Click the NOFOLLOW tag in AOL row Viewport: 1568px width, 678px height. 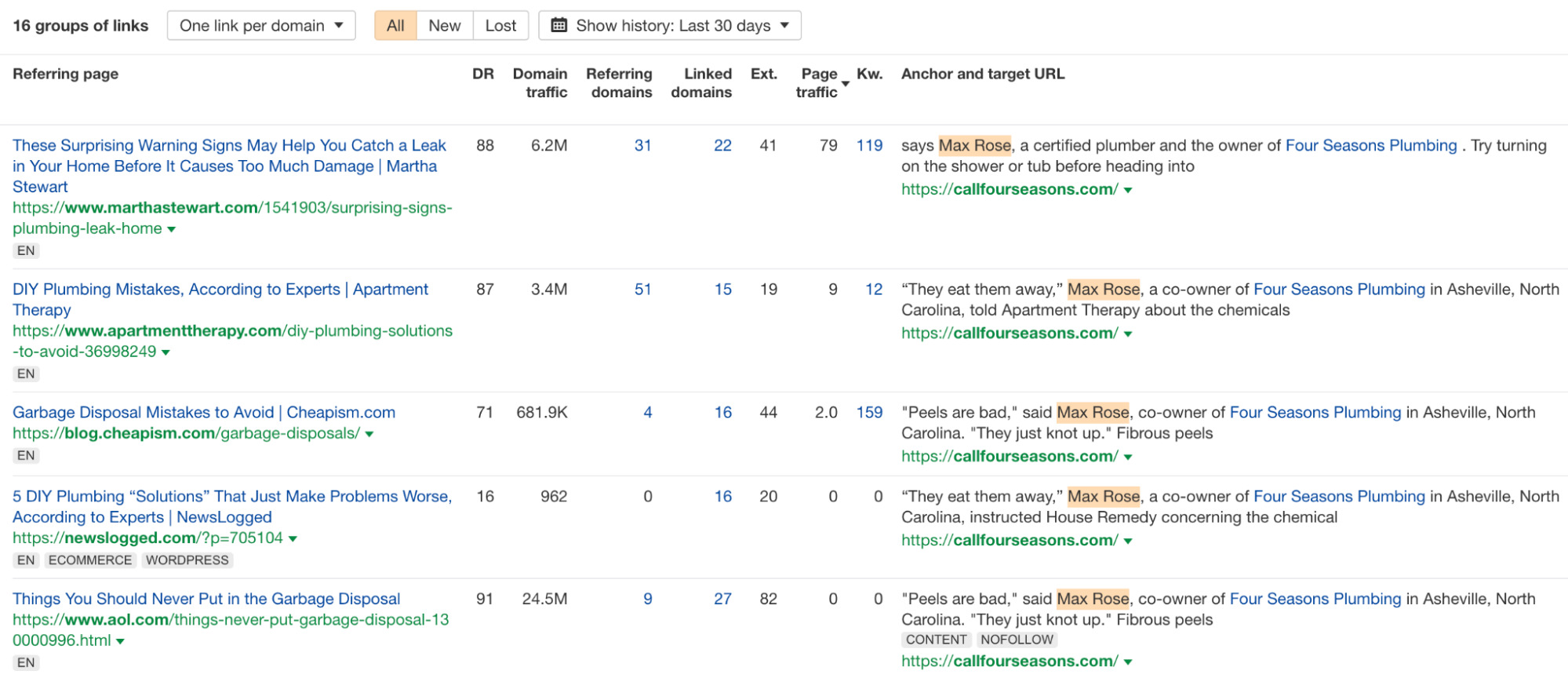click(x=1017, y=640)
